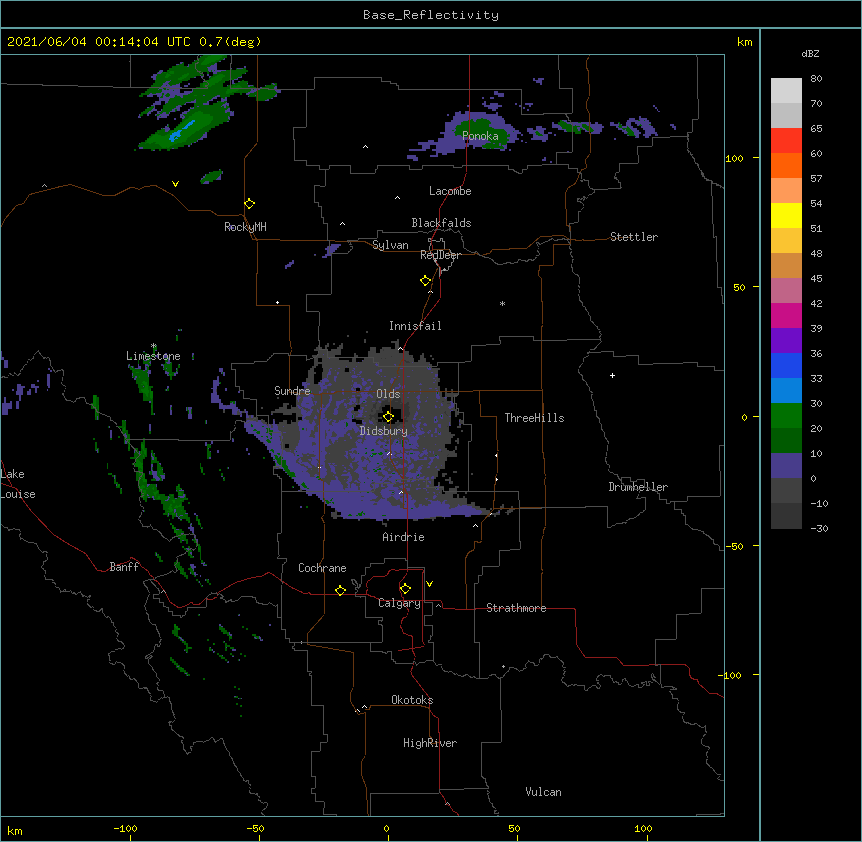Click the legend value 57
This screenshot has height=842, width=862.
point(816,178)
